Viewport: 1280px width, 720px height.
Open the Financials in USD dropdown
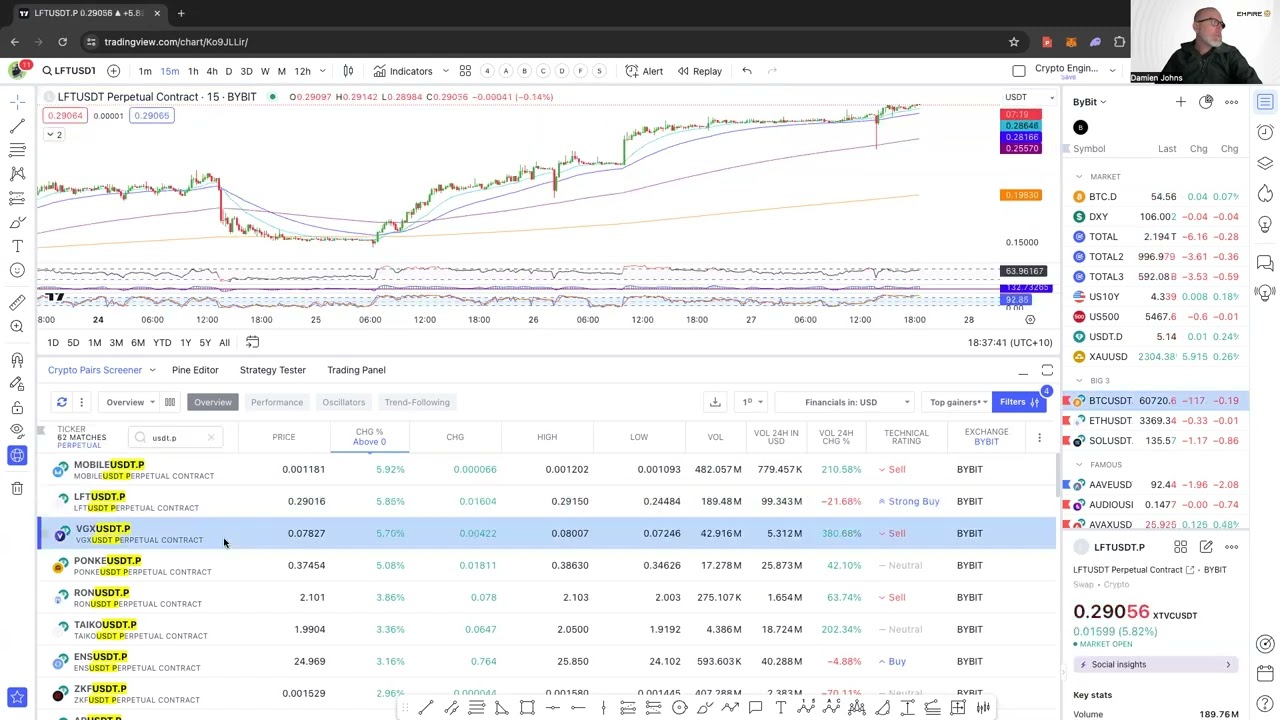click(858, 402)
